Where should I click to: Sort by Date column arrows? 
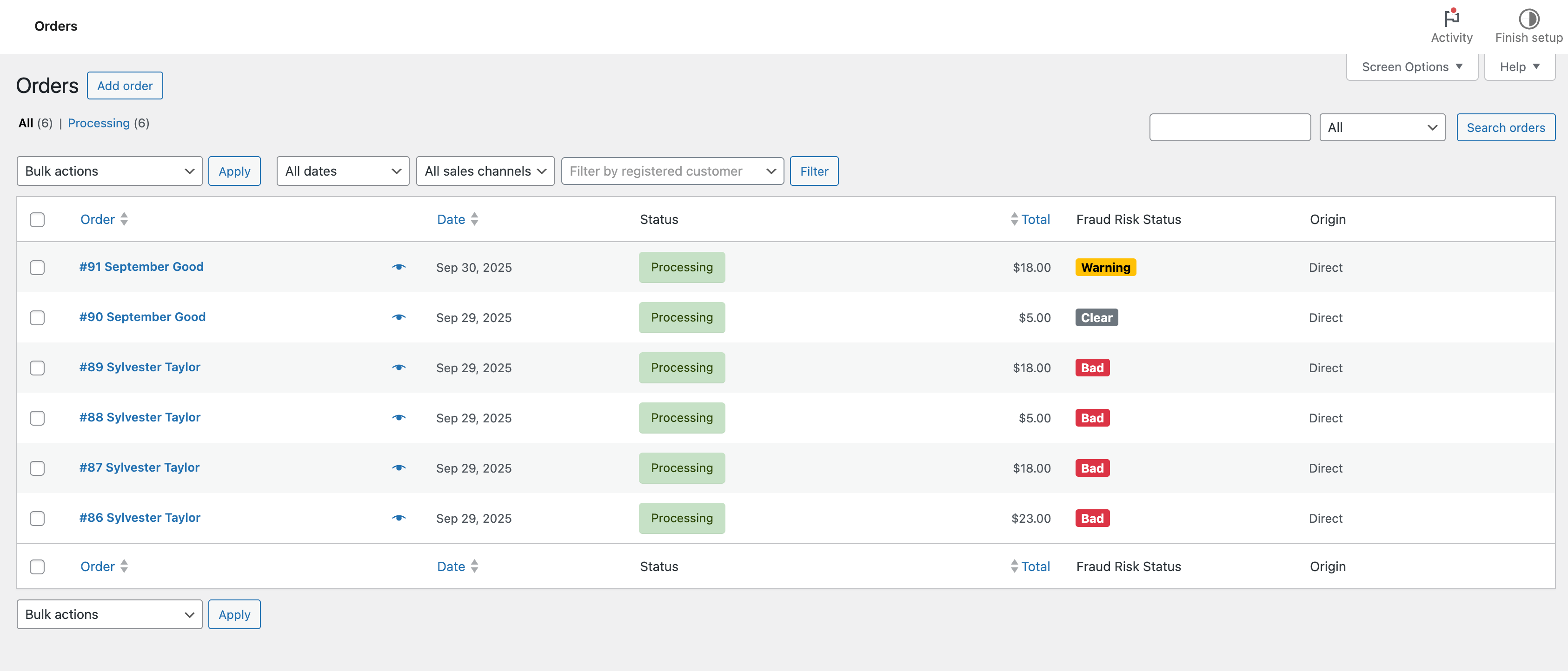(x=474, y=220)
